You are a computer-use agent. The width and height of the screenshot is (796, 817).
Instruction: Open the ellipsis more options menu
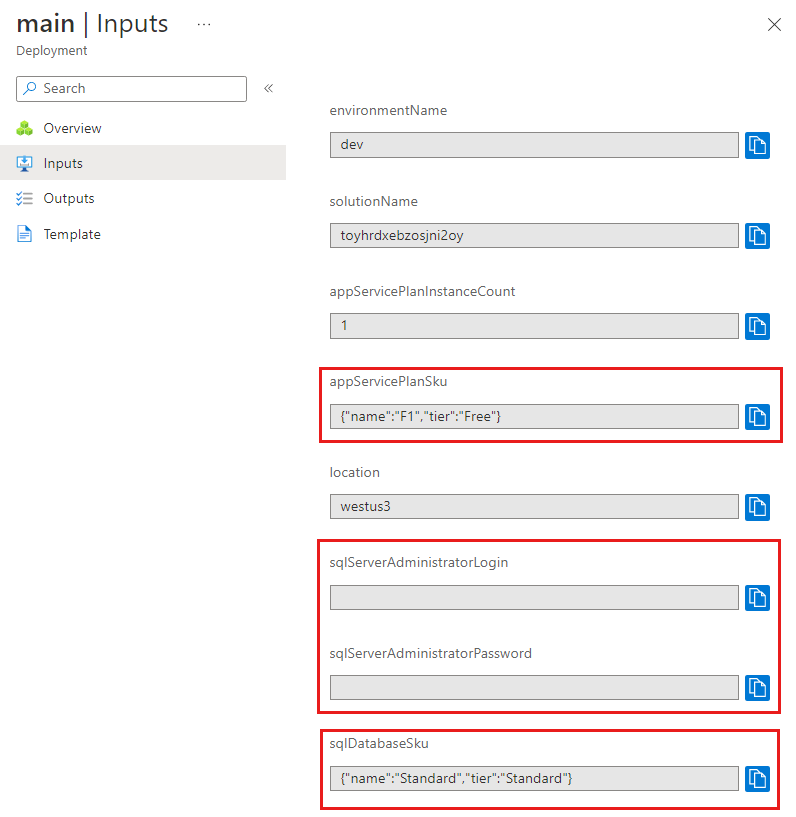point(204,24)
